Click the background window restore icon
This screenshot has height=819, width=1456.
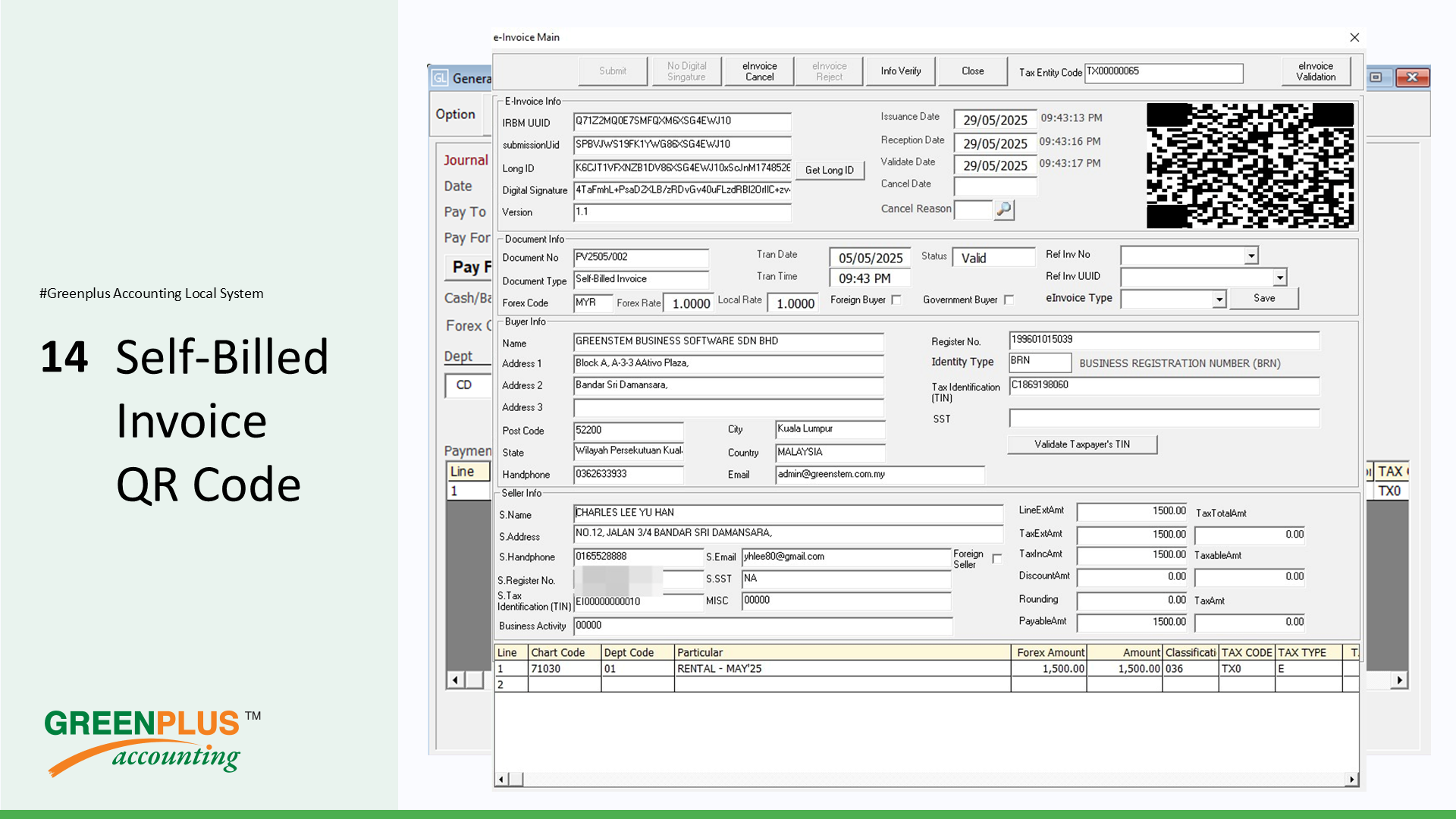[x=1376, y=77]
